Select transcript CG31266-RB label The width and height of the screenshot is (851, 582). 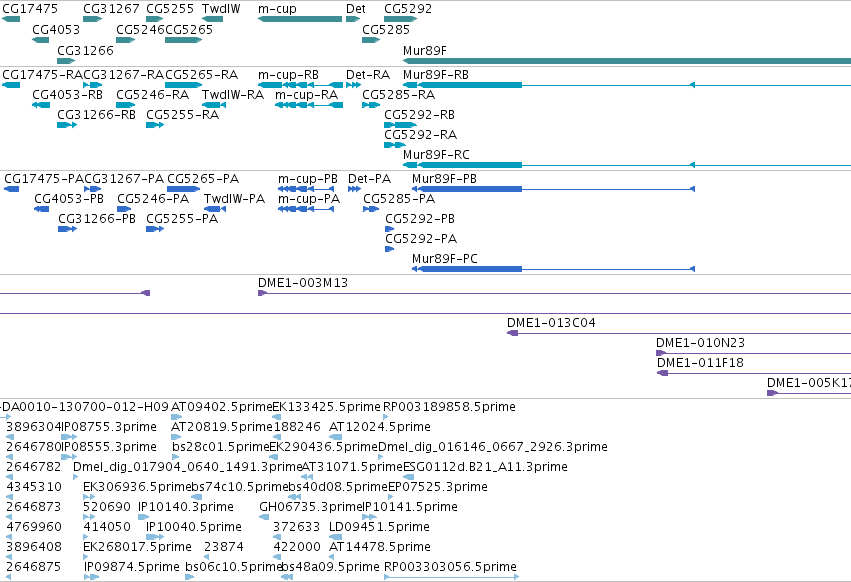pyautogui.click(x=96, y=115)
